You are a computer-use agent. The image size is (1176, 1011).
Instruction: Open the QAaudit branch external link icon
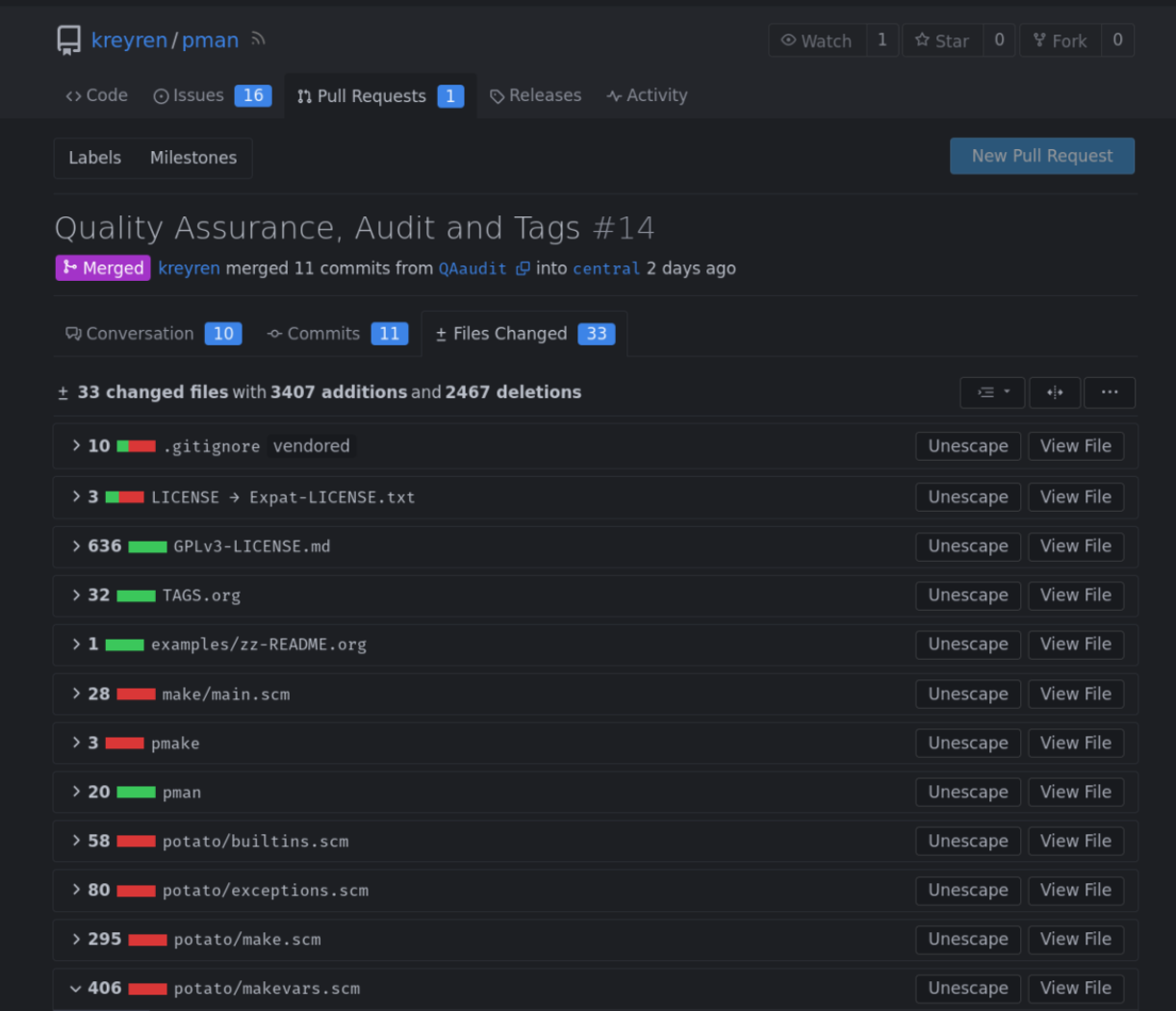click(x=523, y=268)
